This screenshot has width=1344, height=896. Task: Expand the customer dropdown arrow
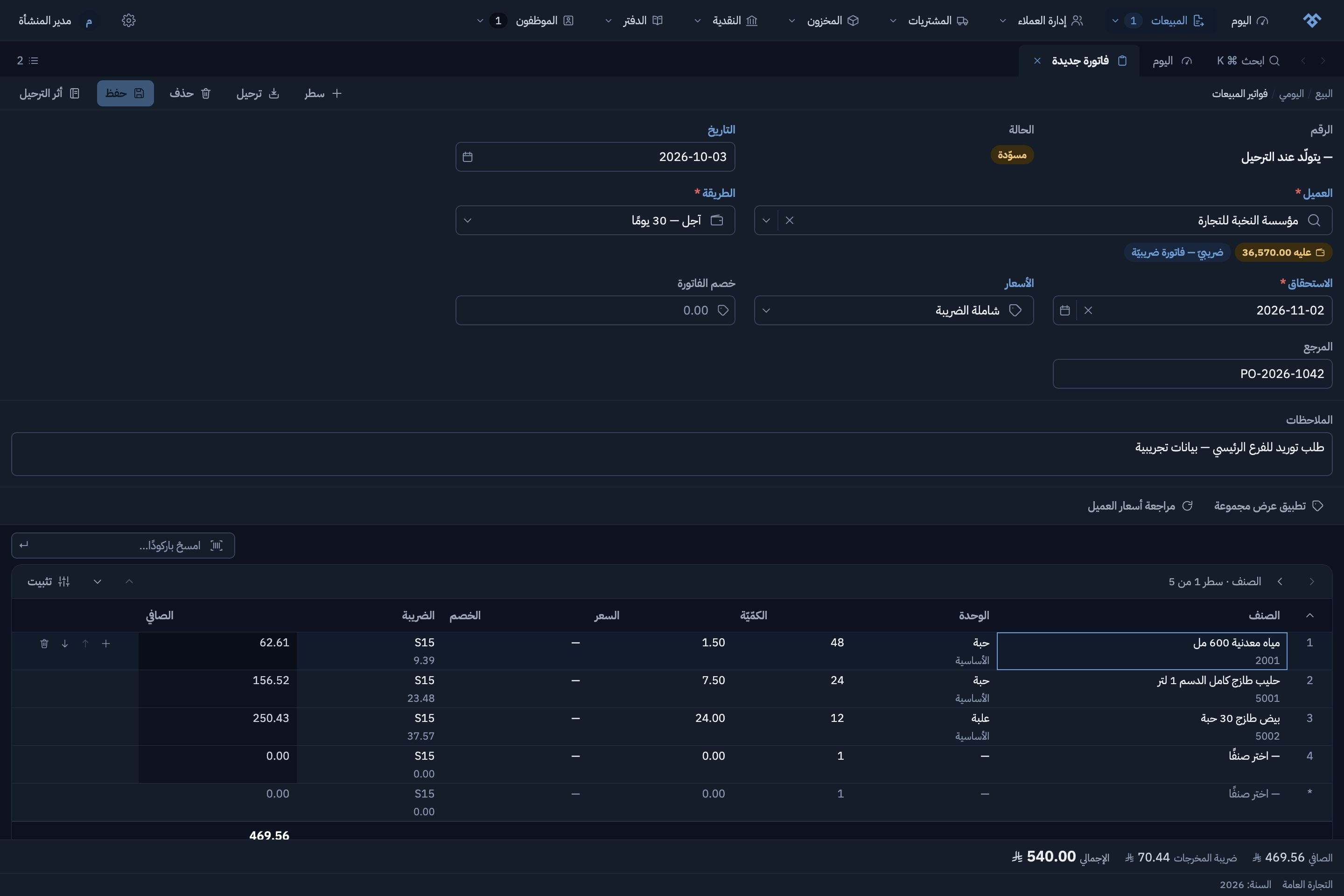pos(766,220)
